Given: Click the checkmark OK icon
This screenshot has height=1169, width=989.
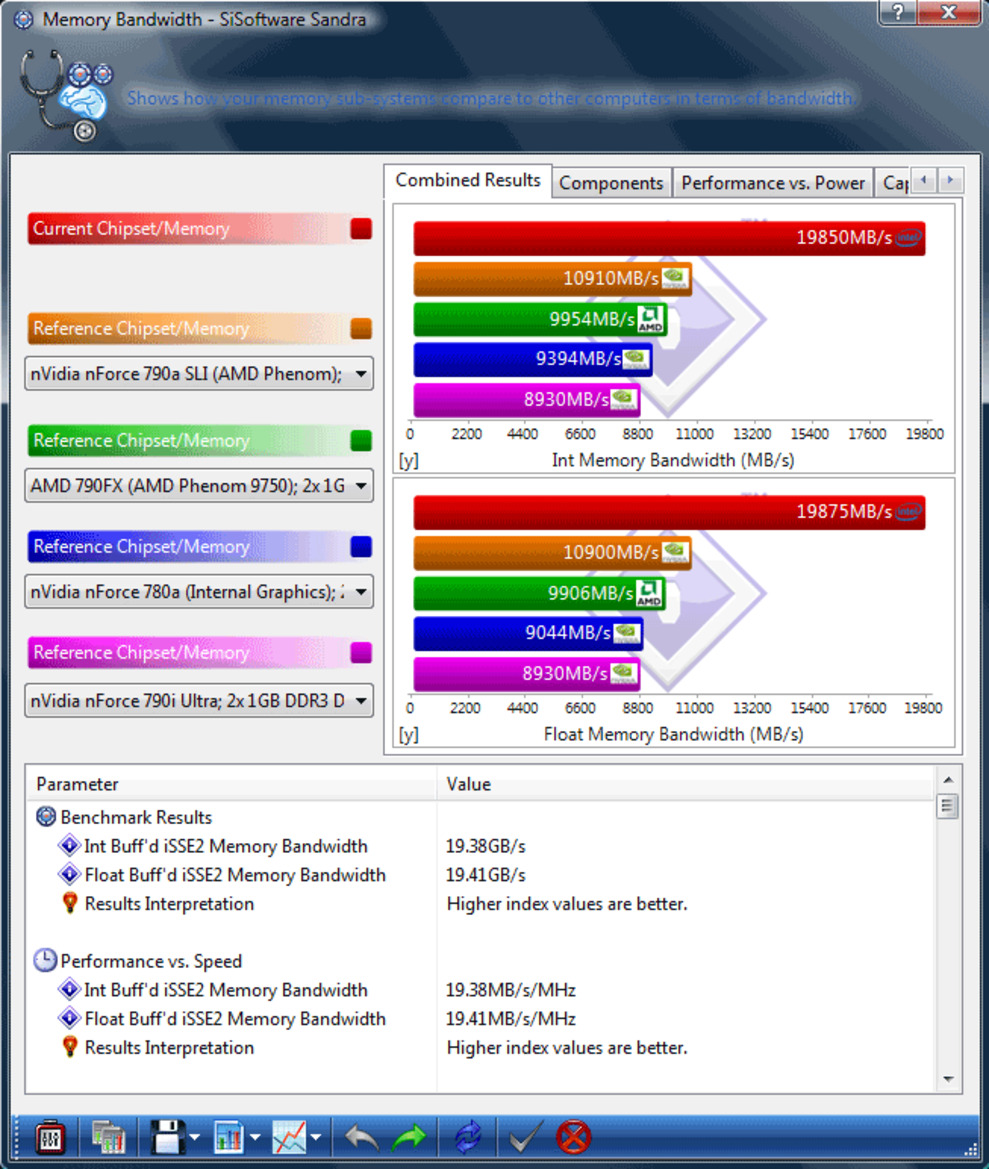Looking at the screenshot, I should click(x=525, y=1138).
